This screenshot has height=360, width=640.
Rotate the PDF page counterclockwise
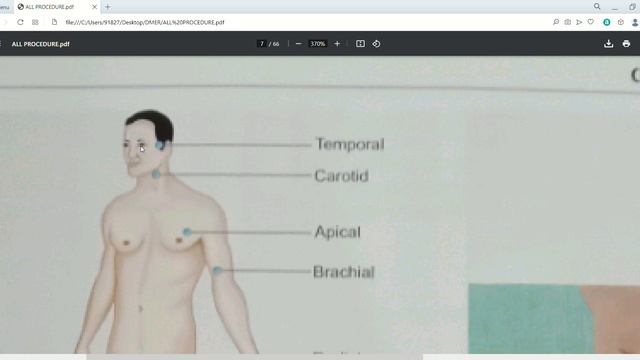point(376,44)
